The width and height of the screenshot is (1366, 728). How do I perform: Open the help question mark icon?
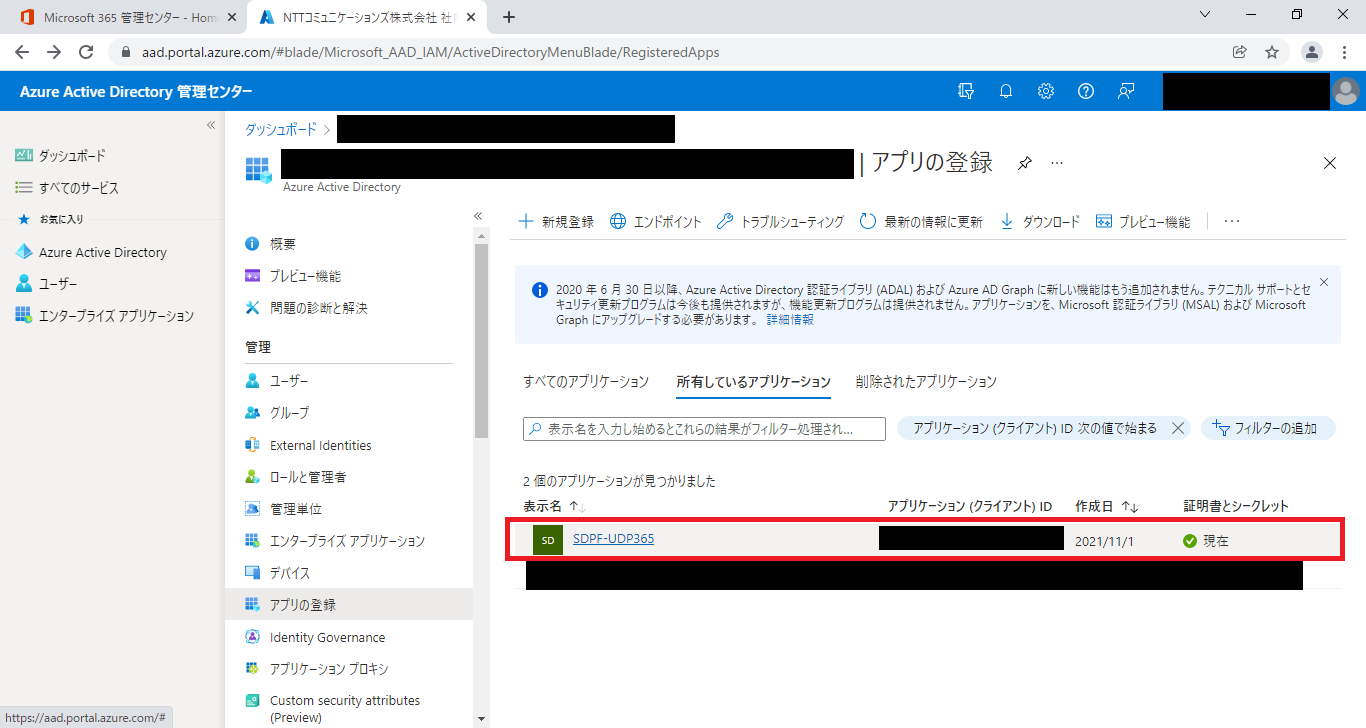(1086, 91)
